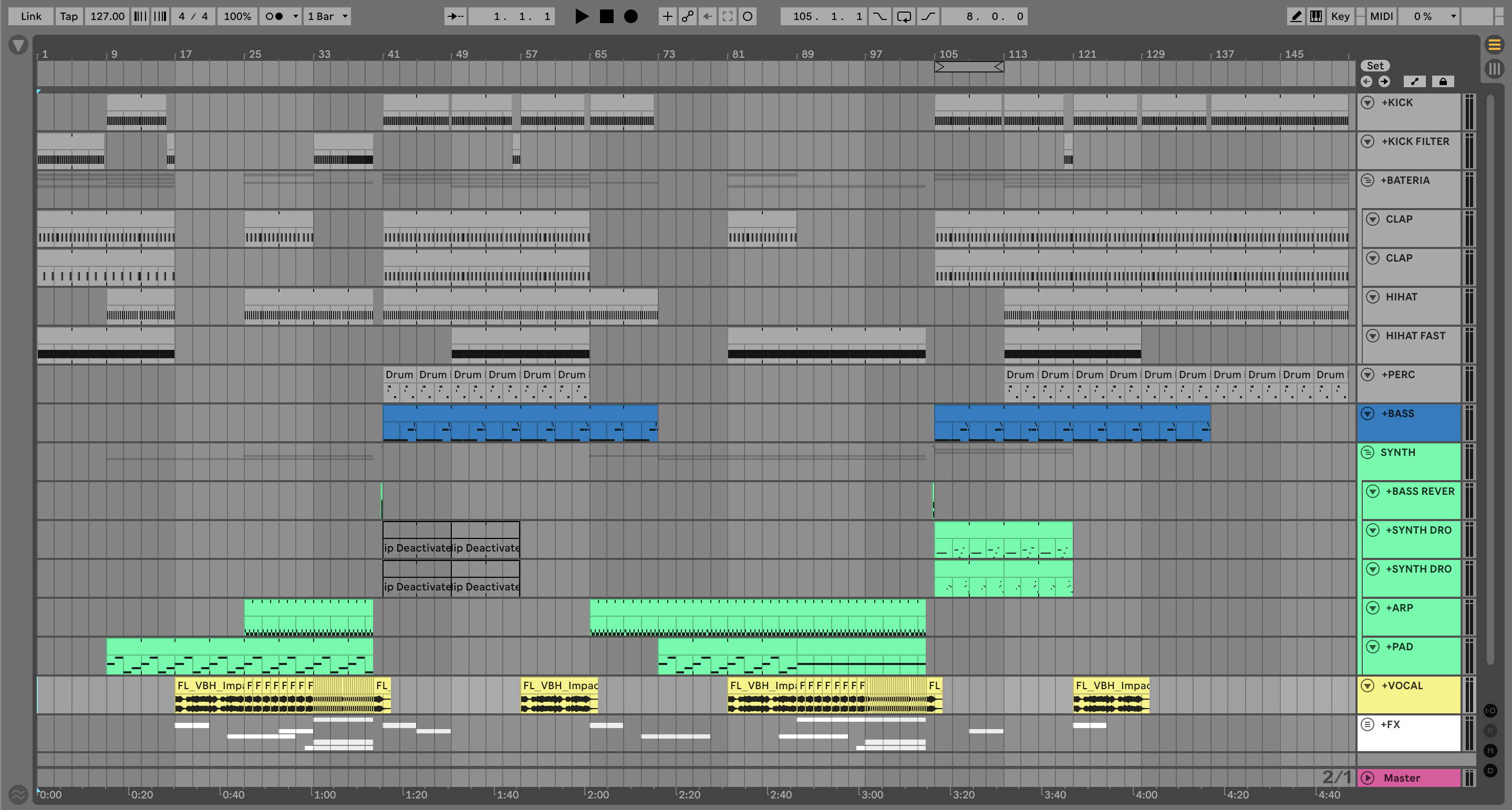Screen dimensions: 1512x810
Task: Toggle track Delay D button
Action: coord(1490,770)
